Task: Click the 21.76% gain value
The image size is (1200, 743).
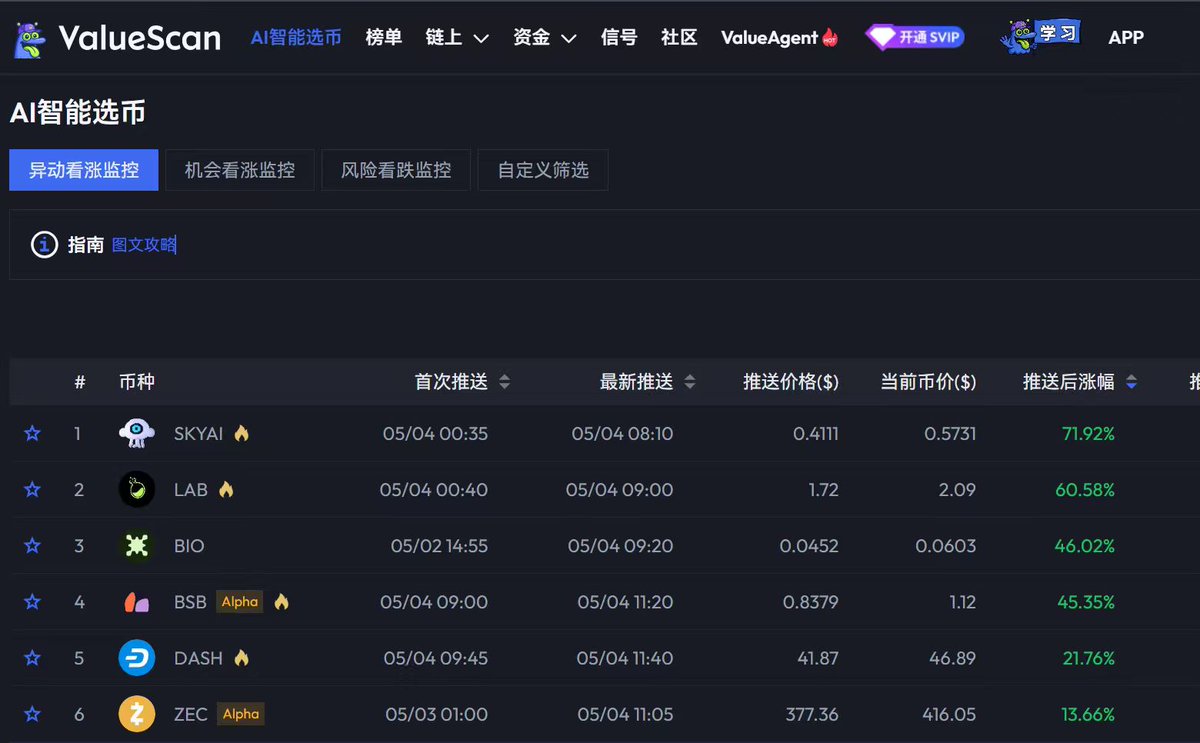Action: click(1088, 658)
